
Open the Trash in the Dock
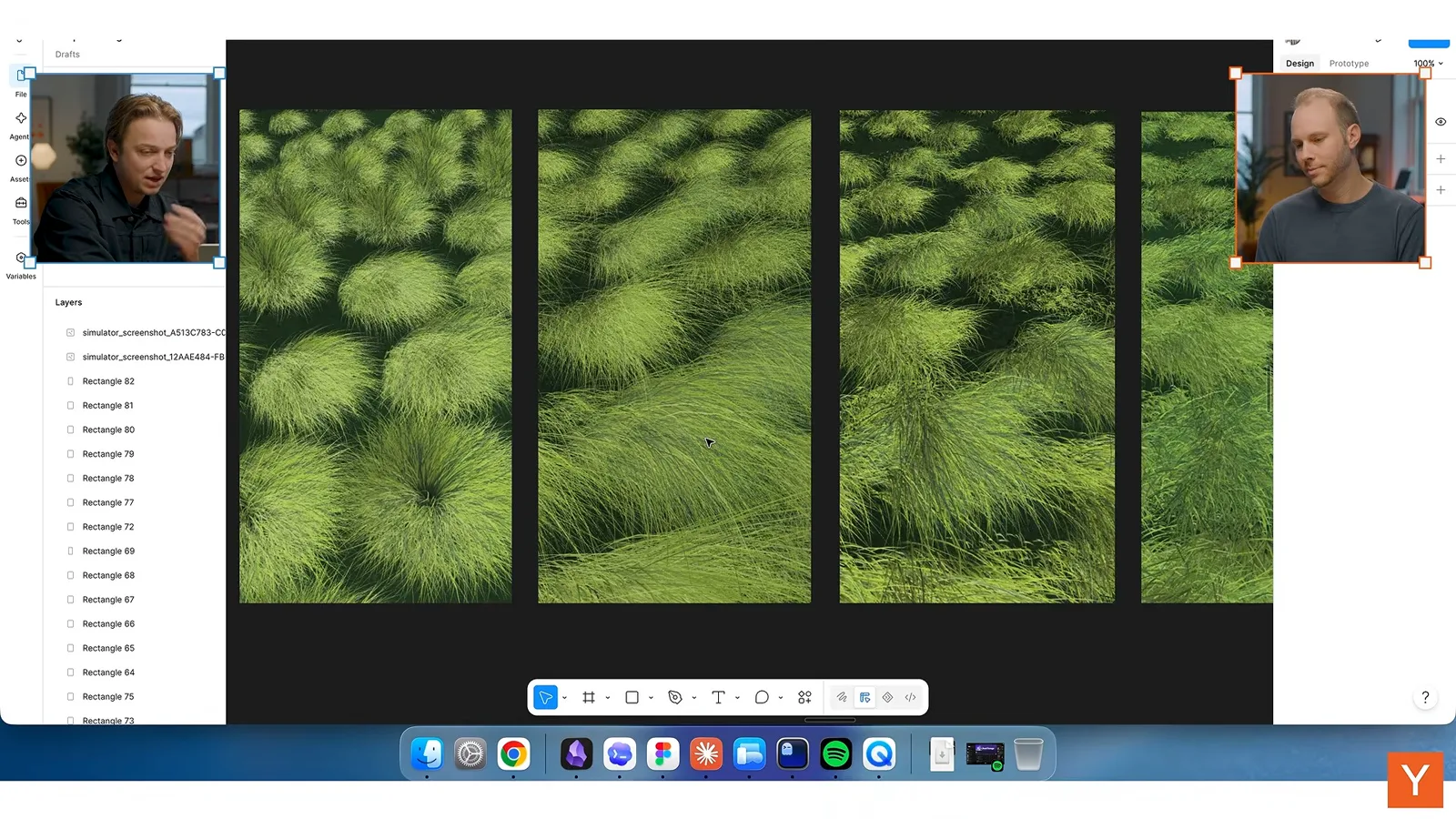[x=1028, y=753]
